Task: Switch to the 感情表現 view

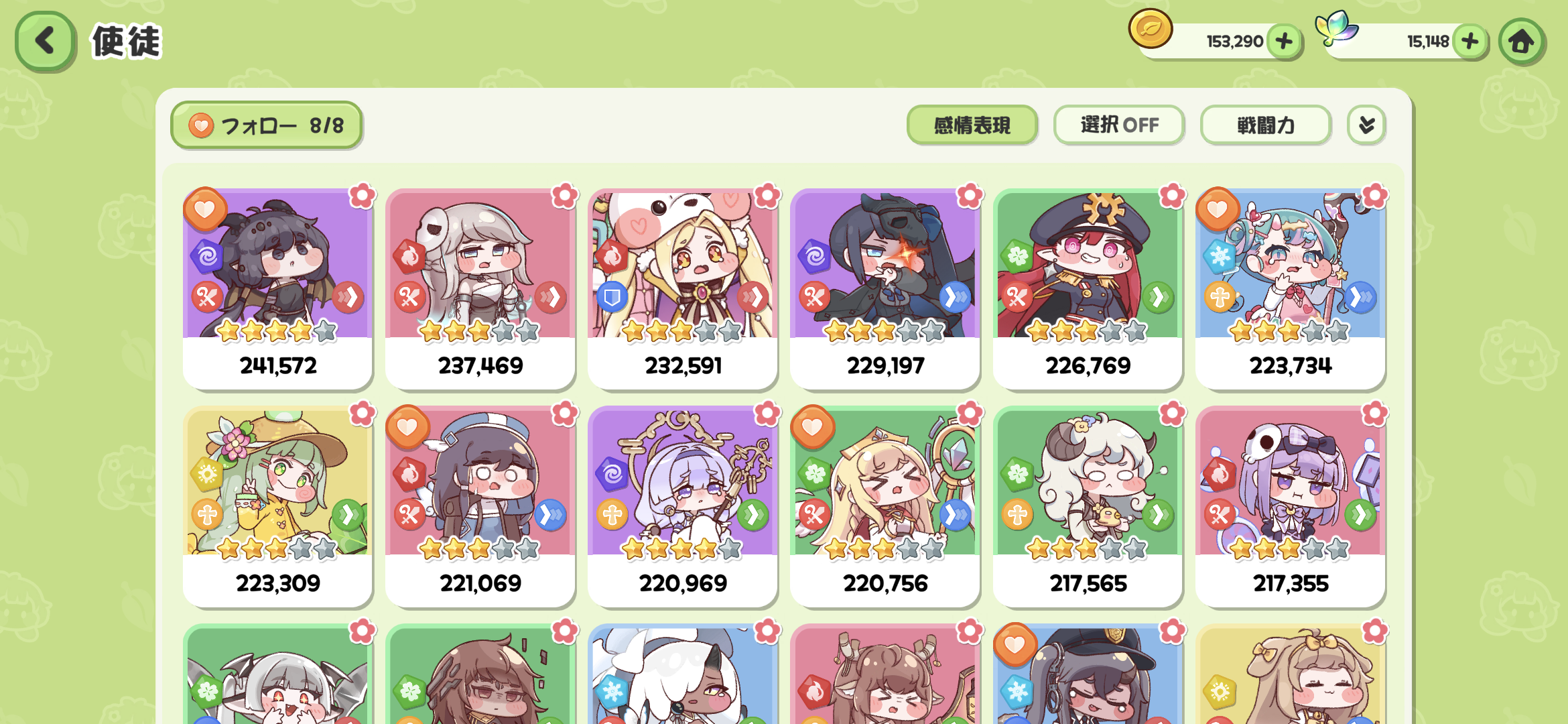Action: click(x=972, y=125)
